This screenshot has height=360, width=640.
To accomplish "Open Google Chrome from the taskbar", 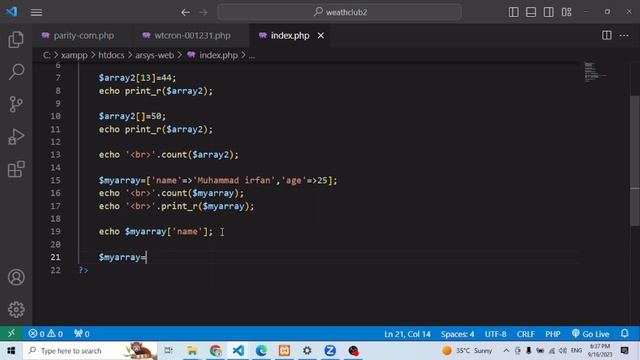I will tap(215, 351).
